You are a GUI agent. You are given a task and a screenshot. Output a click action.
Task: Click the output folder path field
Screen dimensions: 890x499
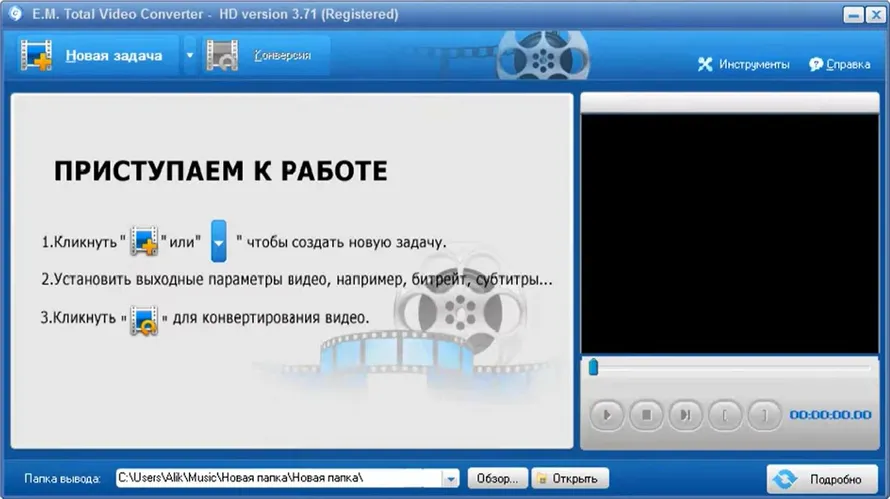click(279, 478)
